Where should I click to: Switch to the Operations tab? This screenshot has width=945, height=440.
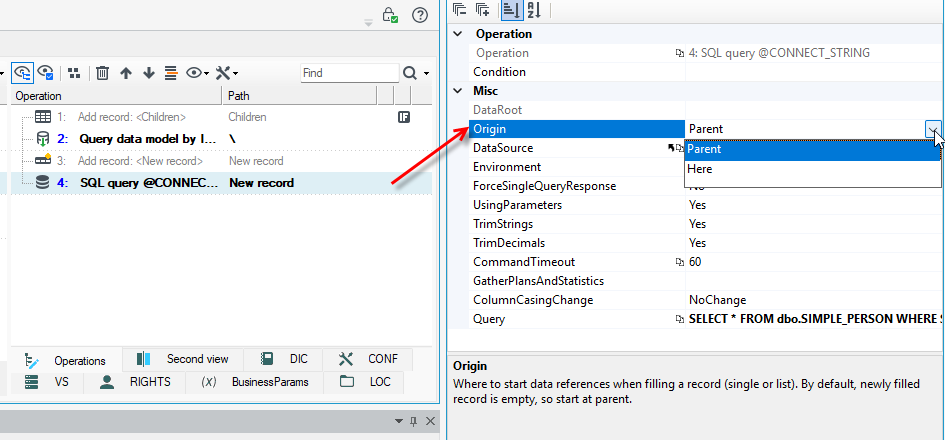(x=66, y=360)
